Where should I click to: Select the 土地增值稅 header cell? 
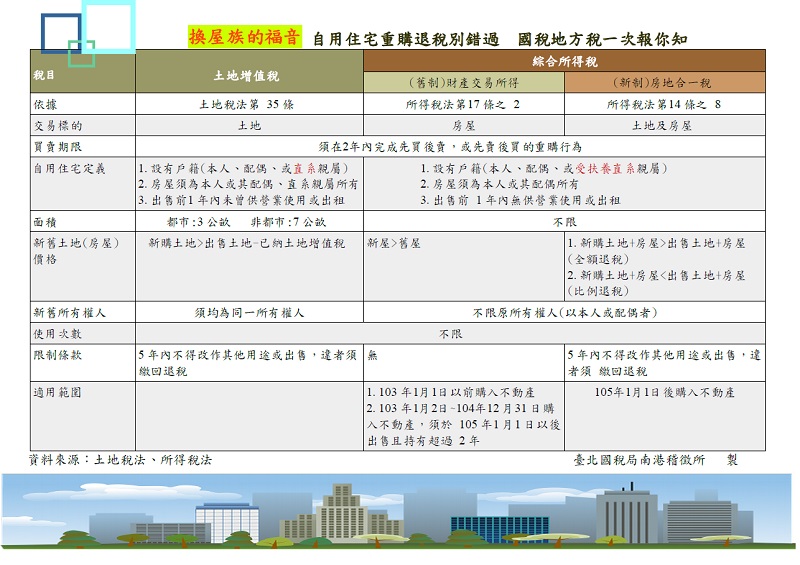(x=248, y=75)
